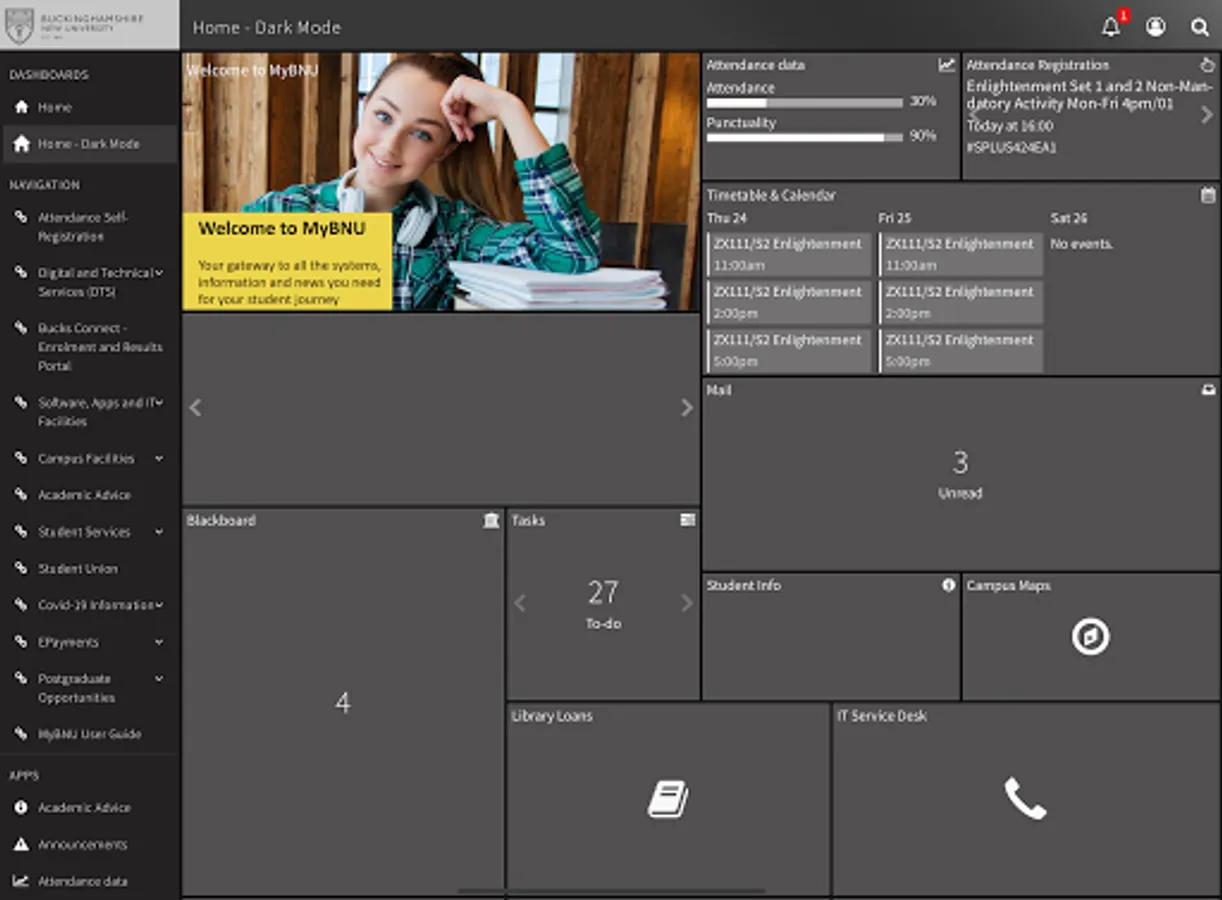Open the Student Union navigation item
The image size is (1222, 900).
(x=78, y=568)
